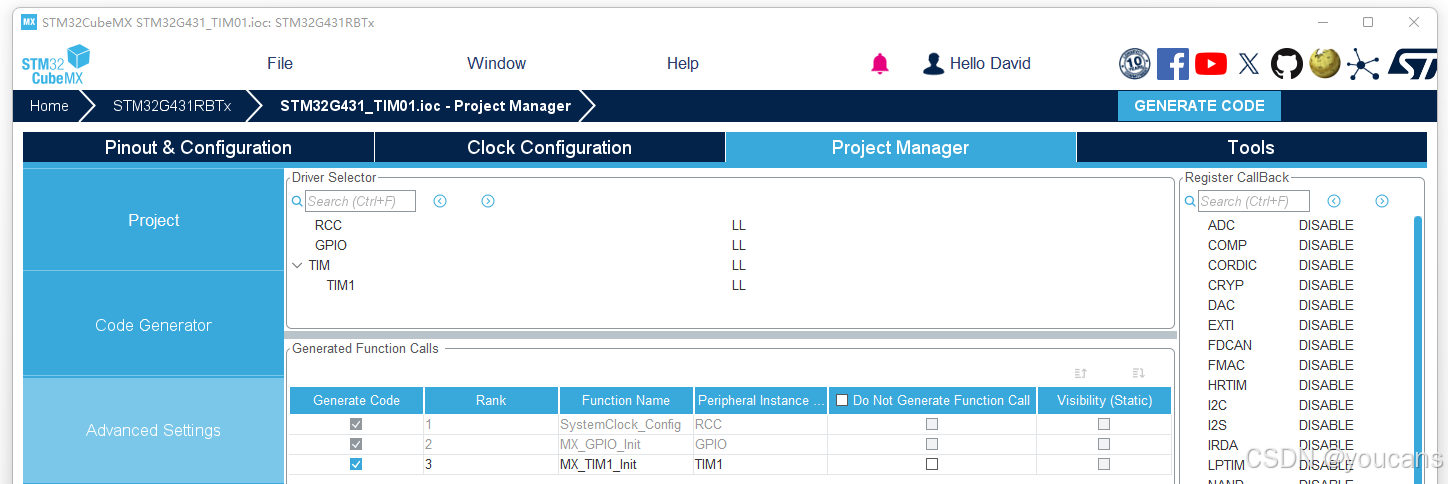The height and width of the screenshot is (484, 1448).
Task: Open the Advanced Settings side section
Action: (154, 430)
